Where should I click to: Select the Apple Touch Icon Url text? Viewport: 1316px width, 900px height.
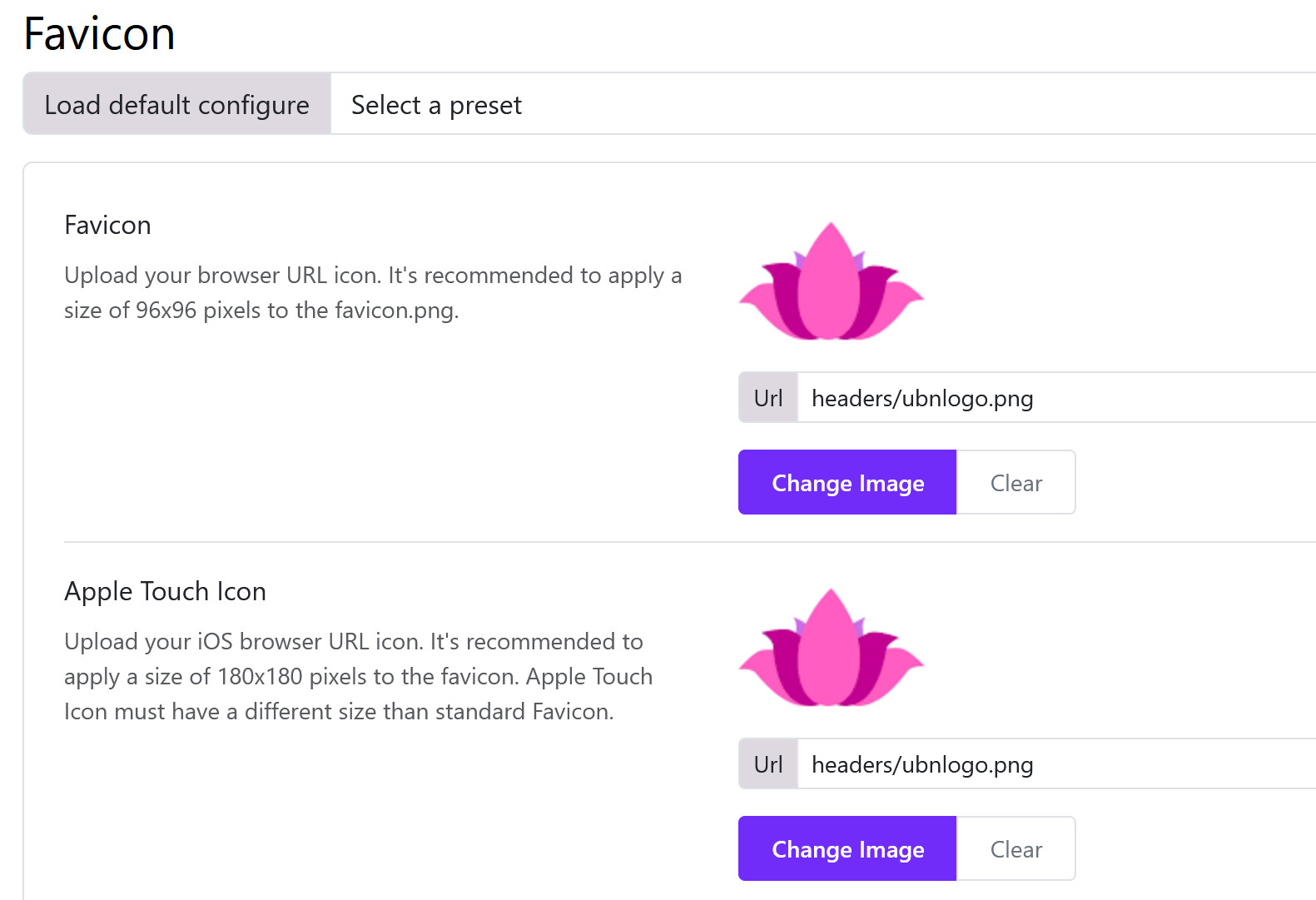(922, 764)
